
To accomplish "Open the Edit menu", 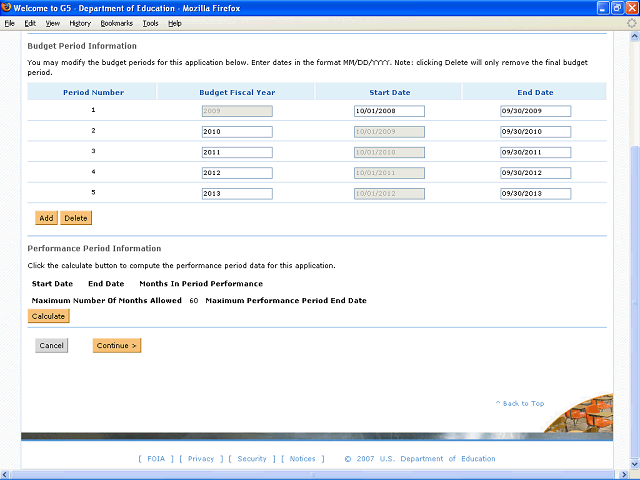I will click(x=30, y=24).
